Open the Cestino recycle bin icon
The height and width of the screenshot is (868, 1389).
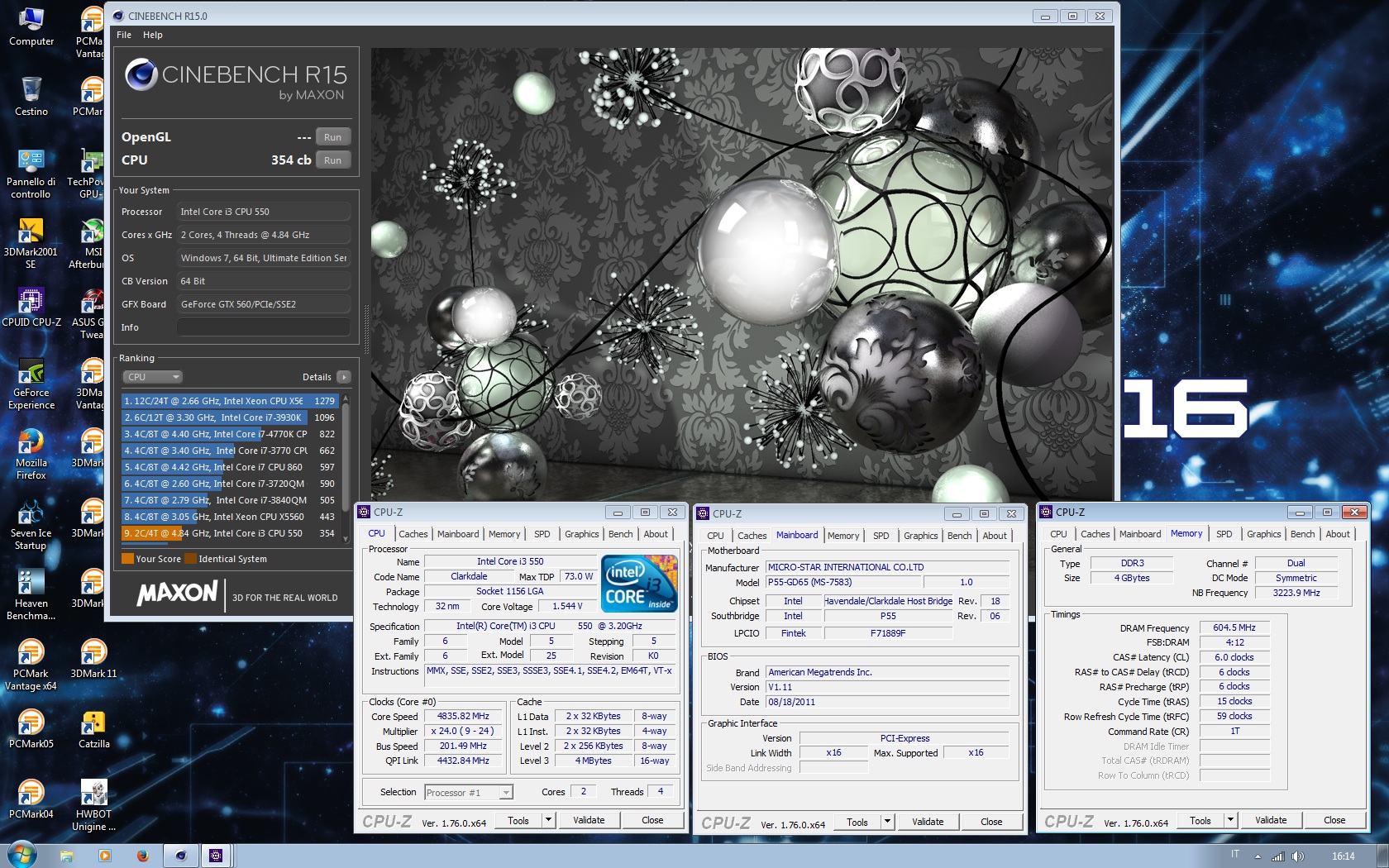pos(31,97)
